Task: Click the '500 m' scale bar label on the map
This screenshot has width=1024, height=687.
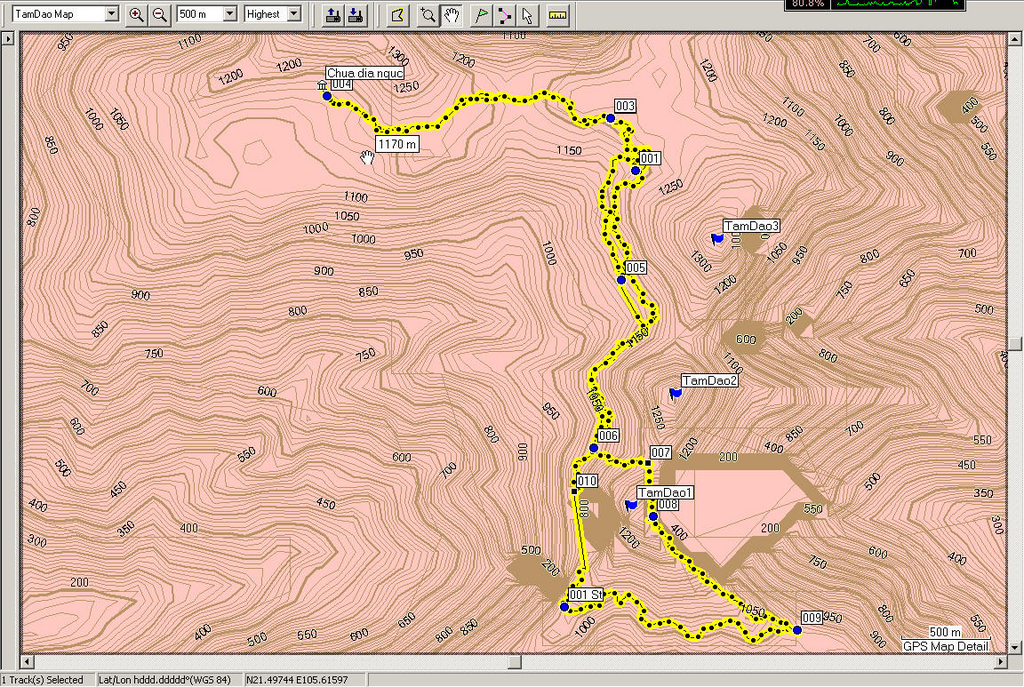Action: [x=944, y=631]
